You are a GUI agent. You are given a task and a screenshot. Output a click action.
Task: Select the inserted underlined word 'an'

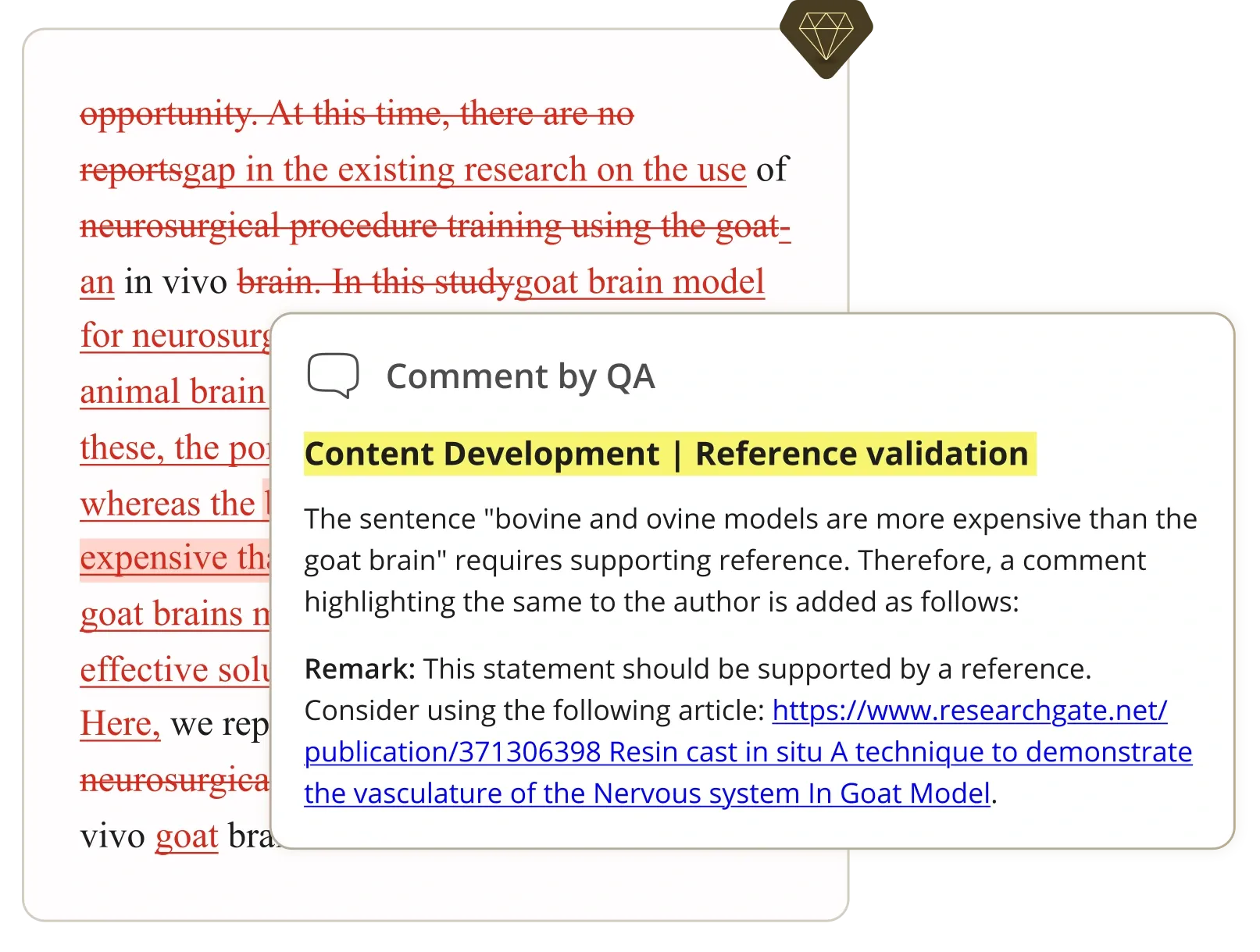(x=97, y=282)
